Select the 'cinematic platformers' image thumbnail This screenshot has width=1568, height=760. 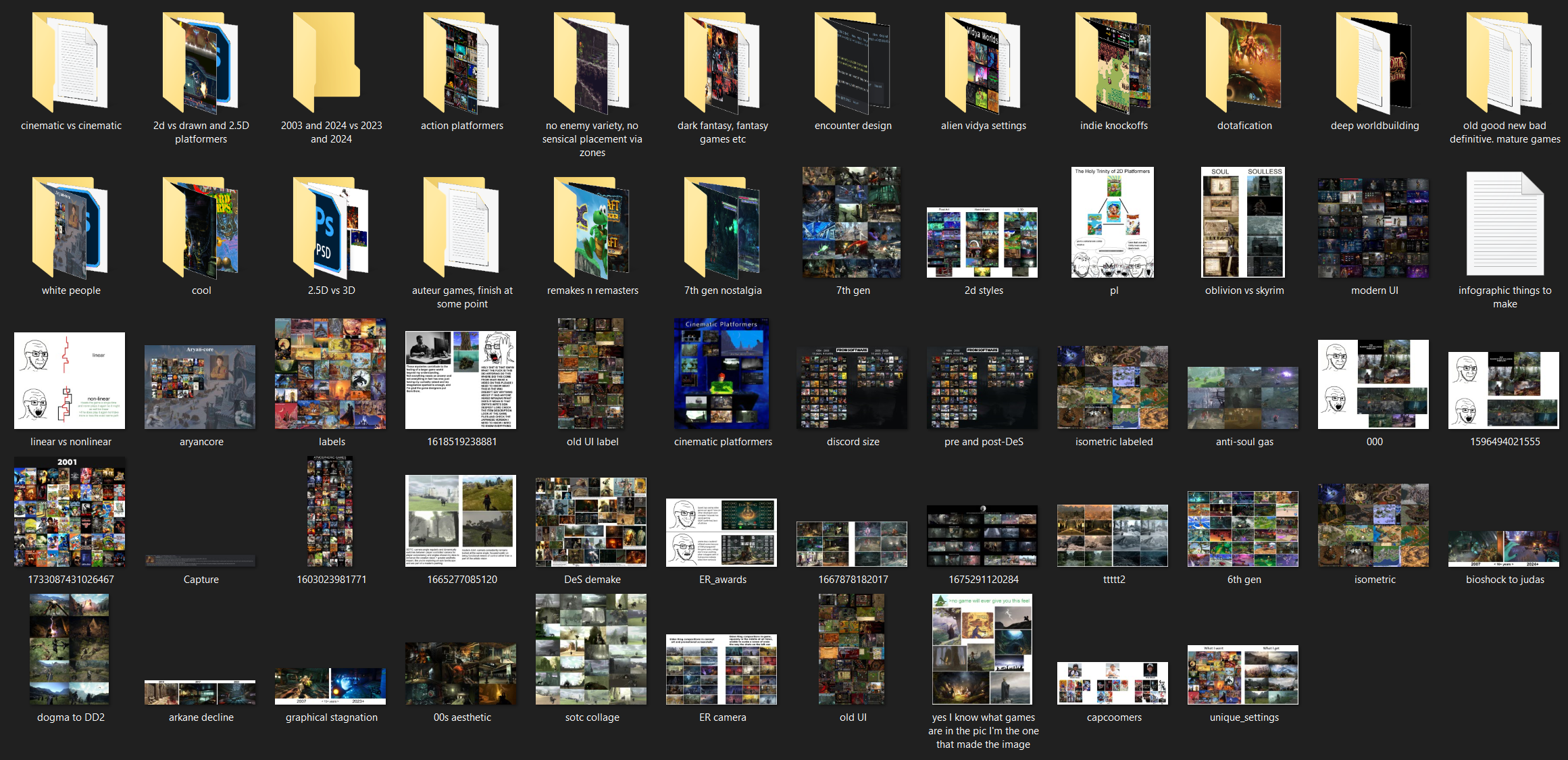pos(722,374)
